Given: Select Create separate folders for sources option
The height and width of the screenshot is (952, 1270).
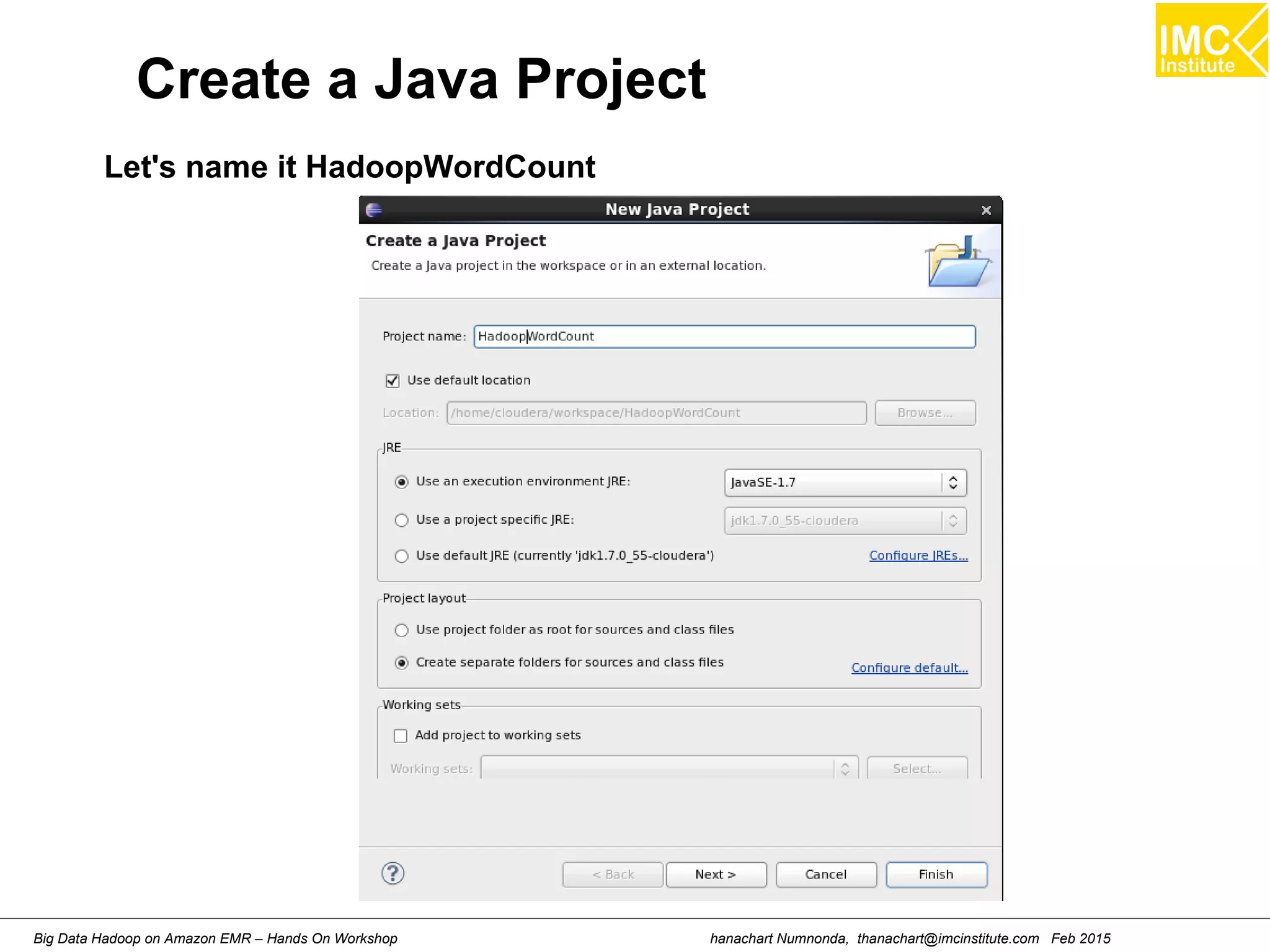Looking at the screenshot, I should click(x=402, y=663).
